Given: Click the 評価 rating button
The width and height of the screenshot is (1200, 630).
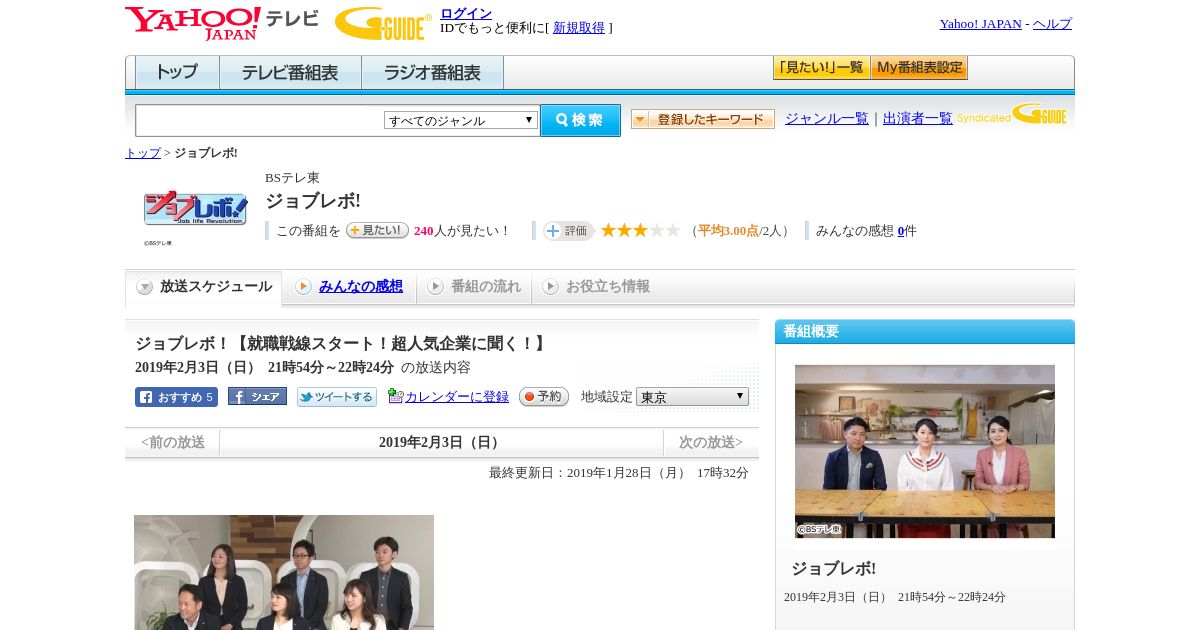Looking at the screenshot, I should [568, 231].
